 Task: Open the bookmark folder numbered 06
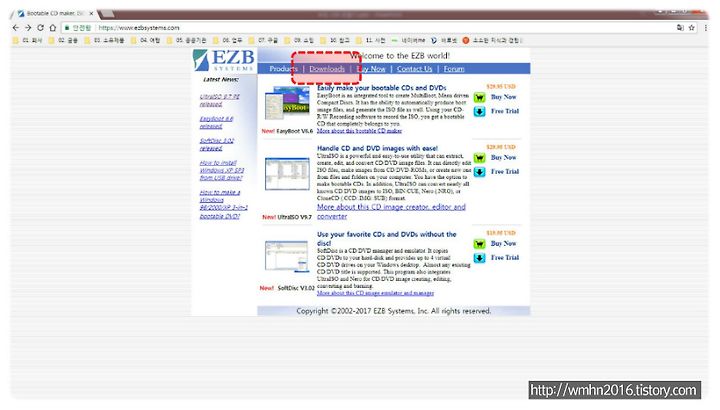(227, 40)
